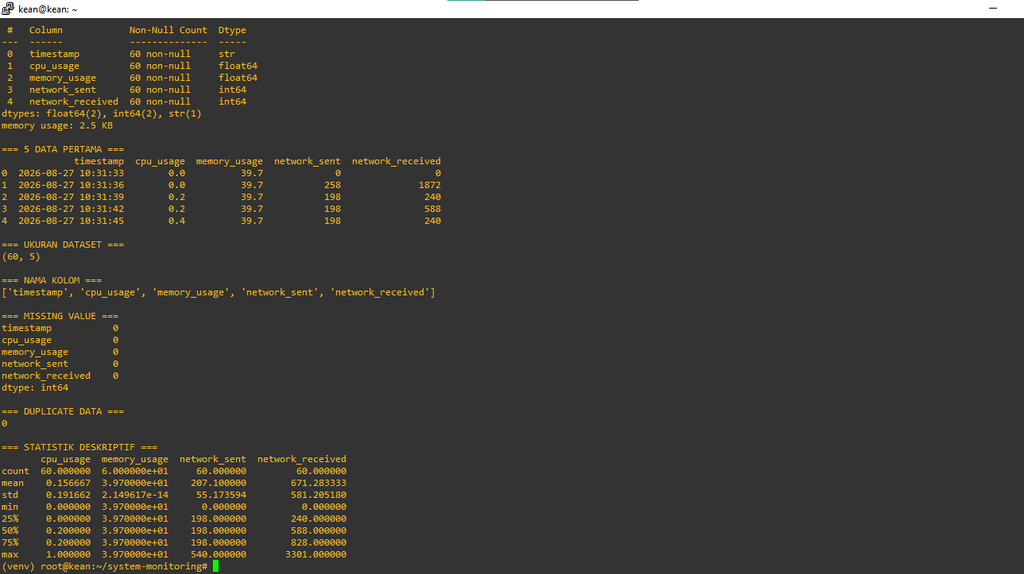Select max cpu_usage value '1.000000'
The width and height of the screenshot is (1024, 574).
coord(68,554)
